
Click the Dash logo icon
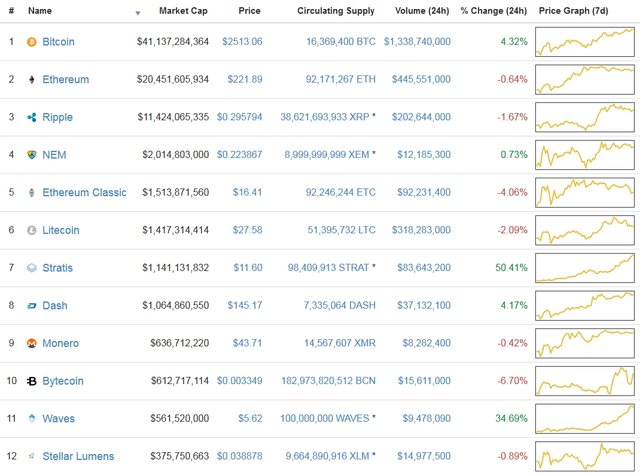point(31,306)
